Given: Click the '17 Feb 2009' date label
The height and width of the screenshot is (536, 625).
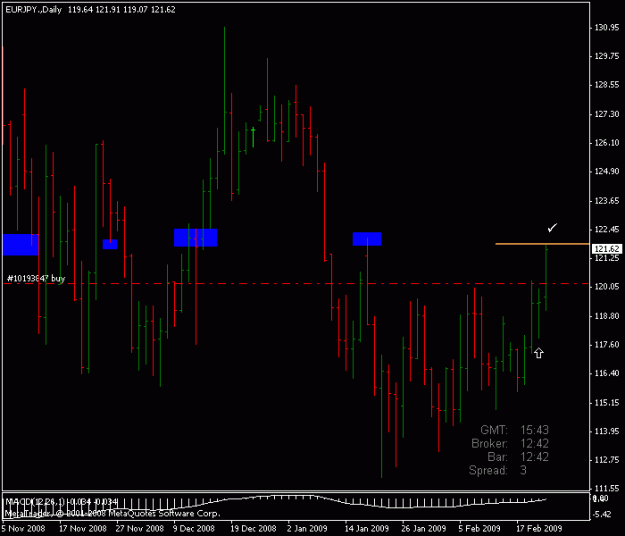Looking at the screenshot, I should click(x=539, y=529).
